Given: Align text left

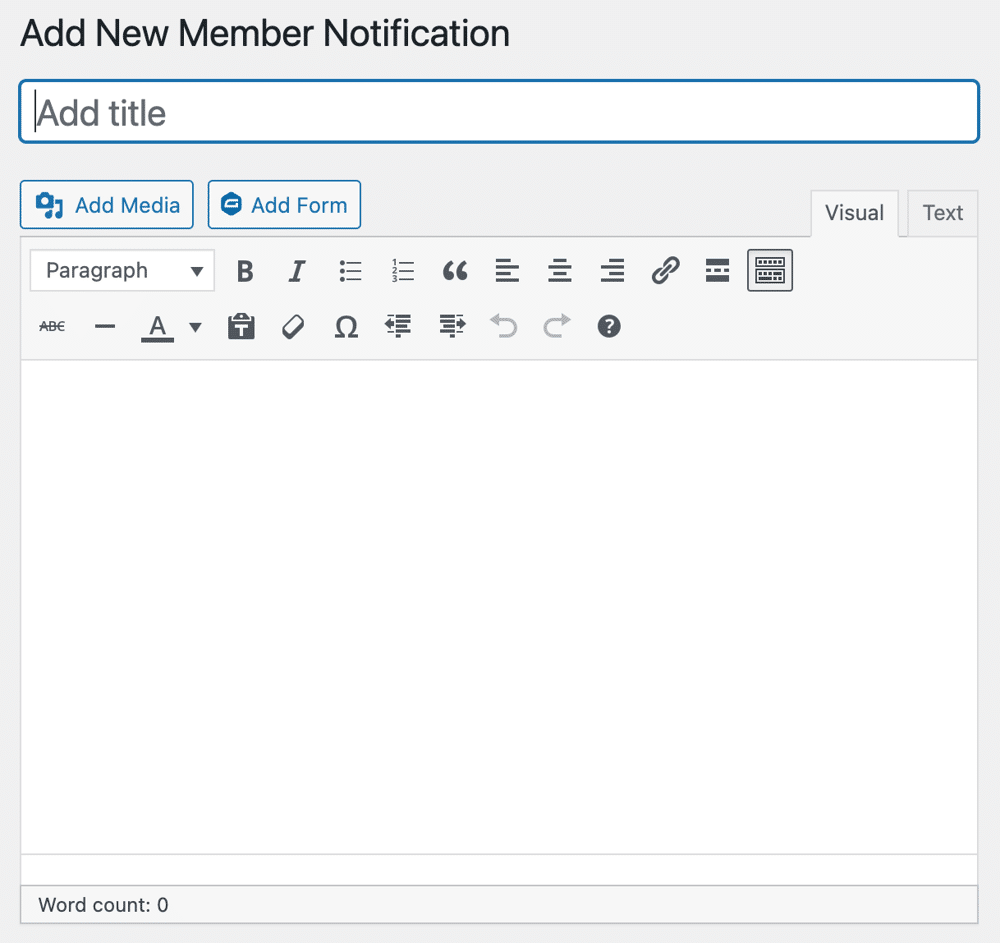Looking at the screenshot, I should coord(507,271).
